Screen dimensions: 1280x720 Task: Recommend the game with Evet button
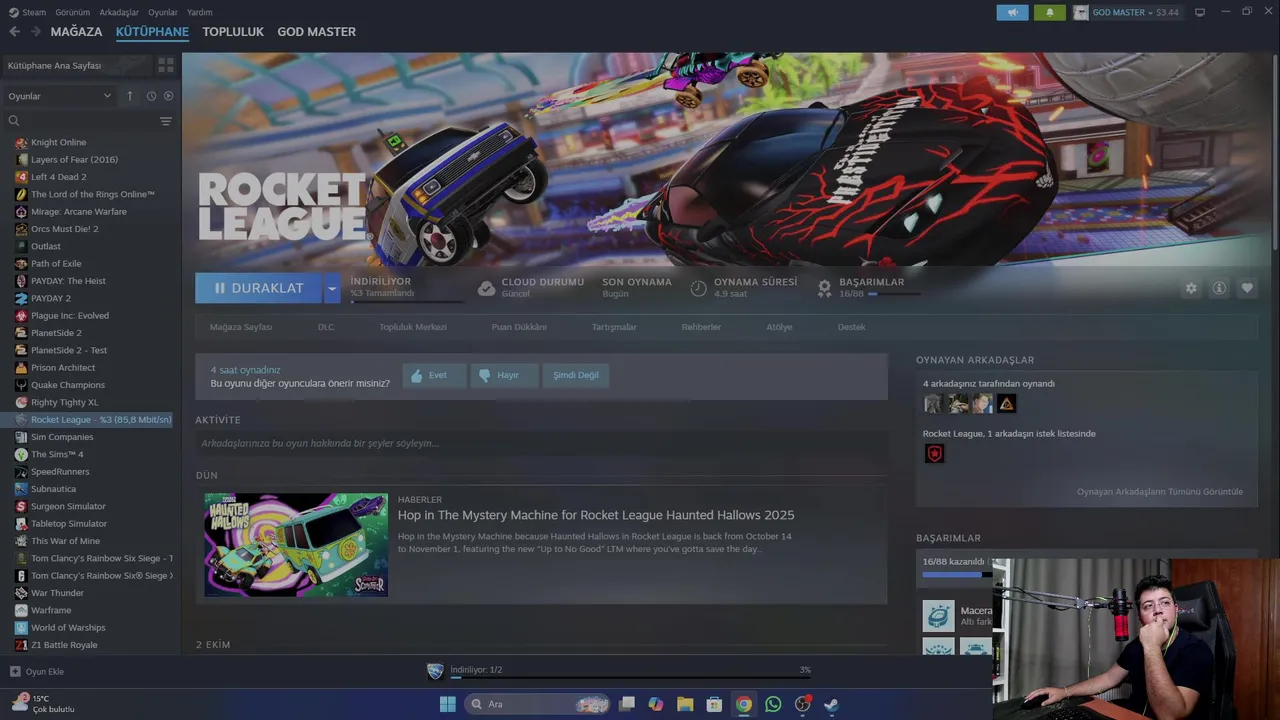coord(434,375)
